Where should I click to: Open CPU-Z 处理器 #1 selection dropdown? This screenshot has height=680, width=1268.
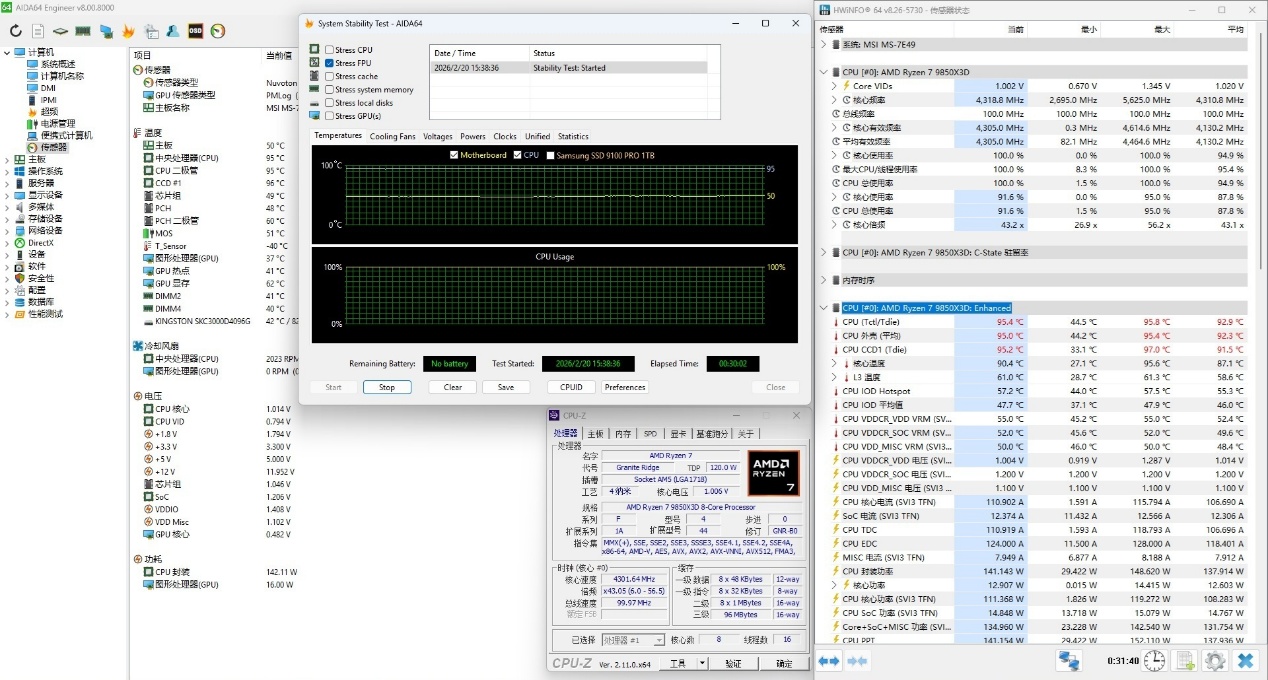tap(658, 640)
